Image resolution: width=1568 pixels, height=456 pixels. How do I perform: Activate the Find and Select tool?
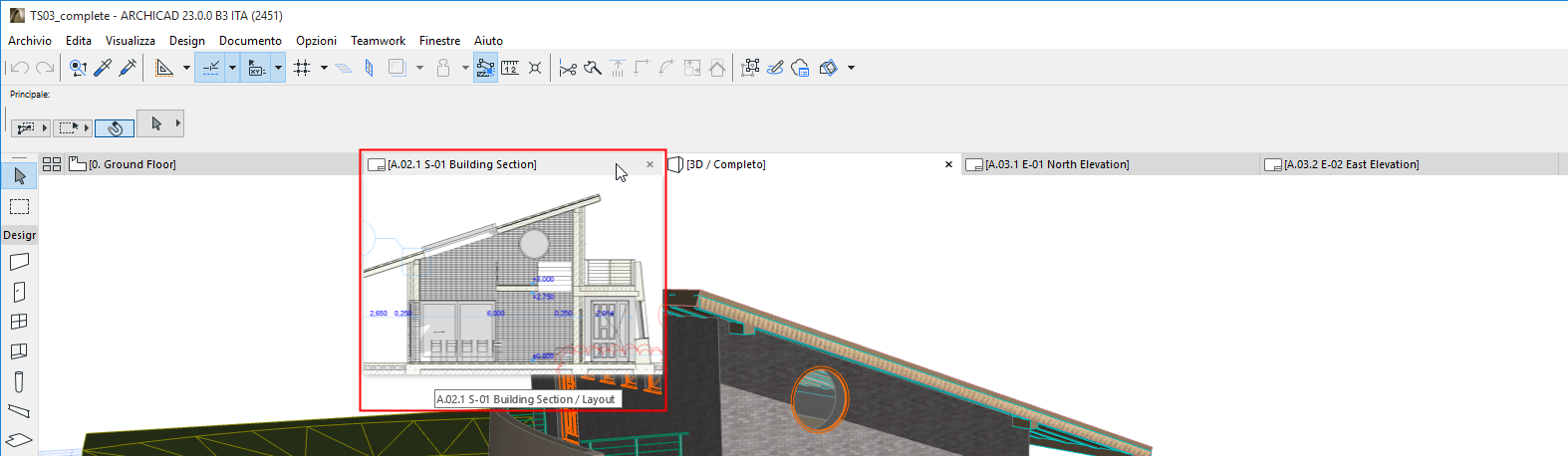coord(78,68)
